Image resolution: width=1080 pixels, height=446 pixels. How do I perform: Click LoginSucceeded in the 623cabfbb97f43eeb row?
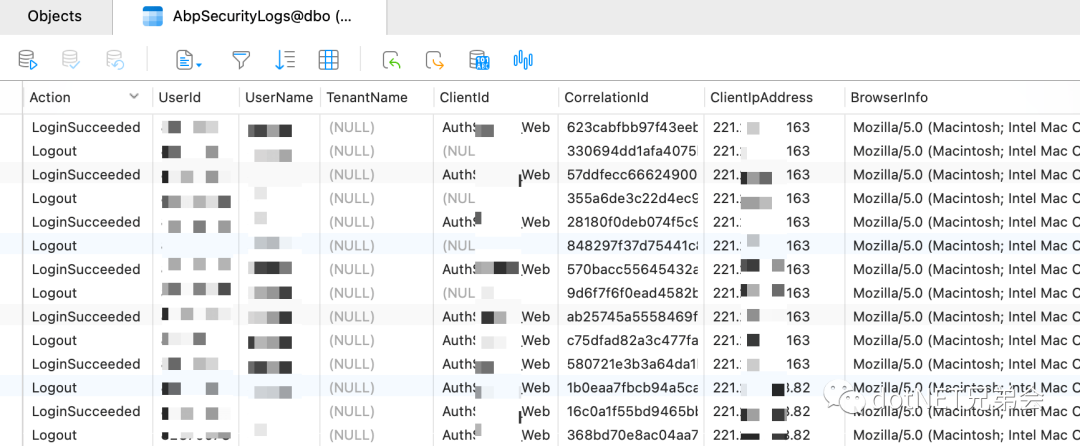(x=86, y=127)
